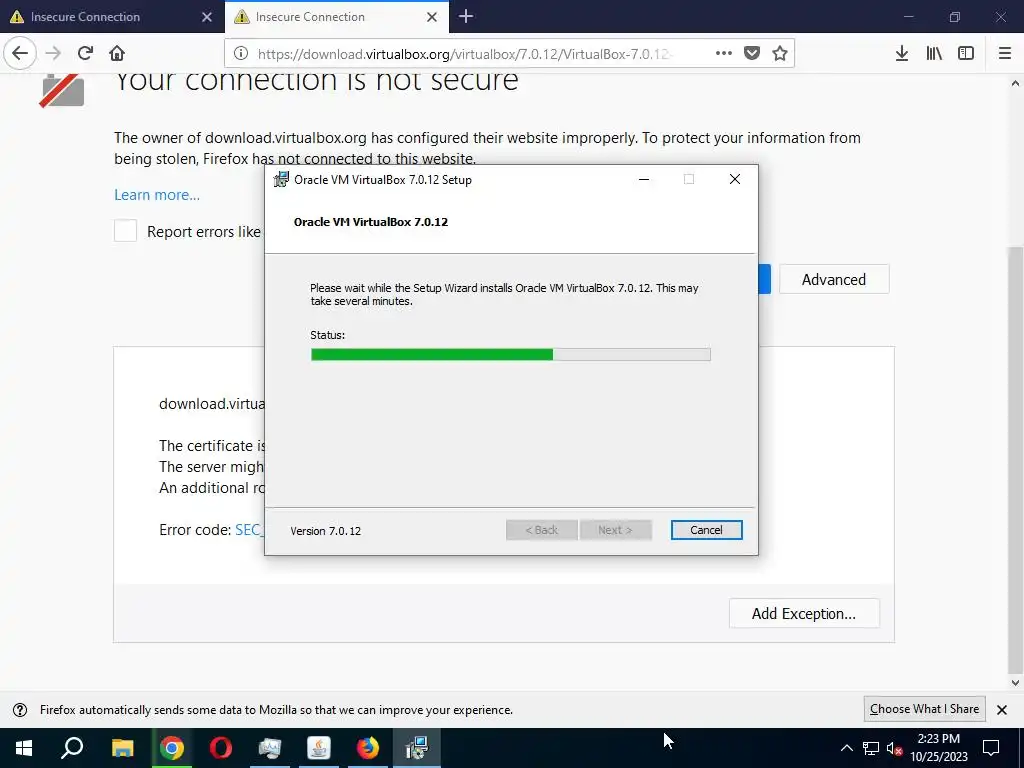Select VirtualBox installer taskbar icon
This screenshot has height=768, width=1024.
pyautogui.click(x=417, y=748)
